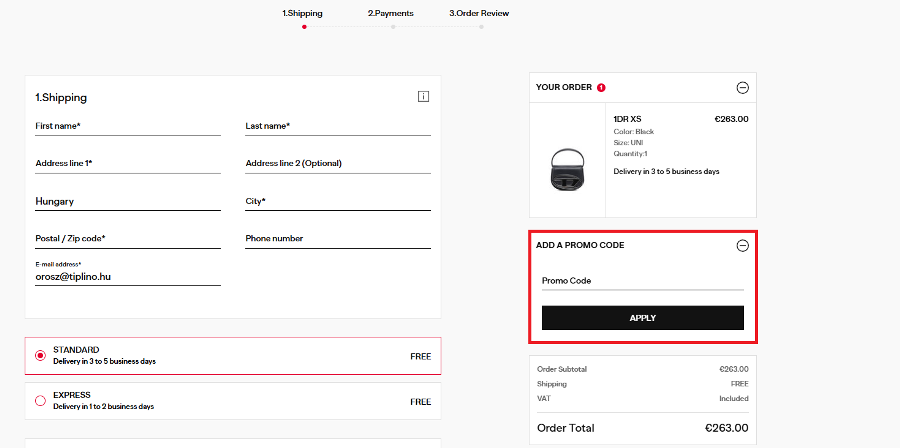This screenshot has height=448, width=900.
Task: Click the red order item count badge
Action: [x=601, y=87]
